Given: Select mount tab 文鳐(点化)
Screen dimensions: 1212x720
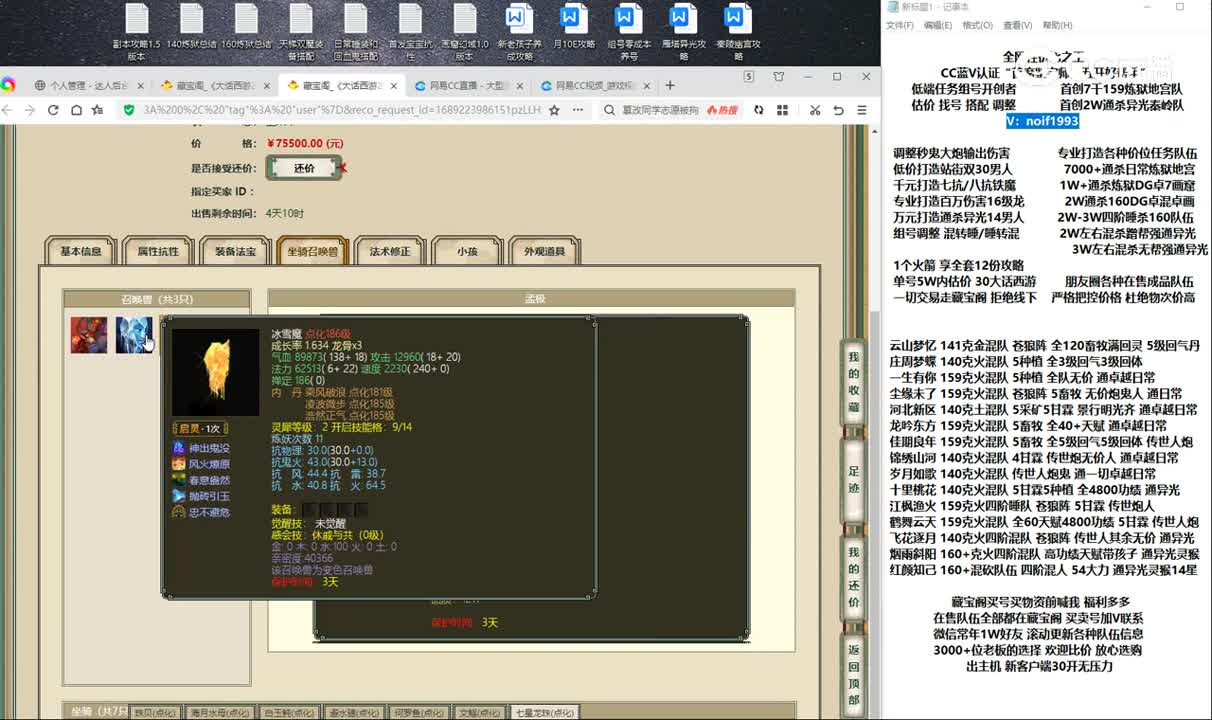Looking at the screenshot, I should coord(479,713).
